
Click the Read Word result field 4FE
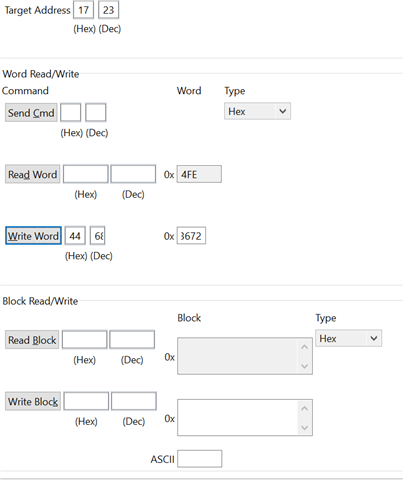[199, 174]
